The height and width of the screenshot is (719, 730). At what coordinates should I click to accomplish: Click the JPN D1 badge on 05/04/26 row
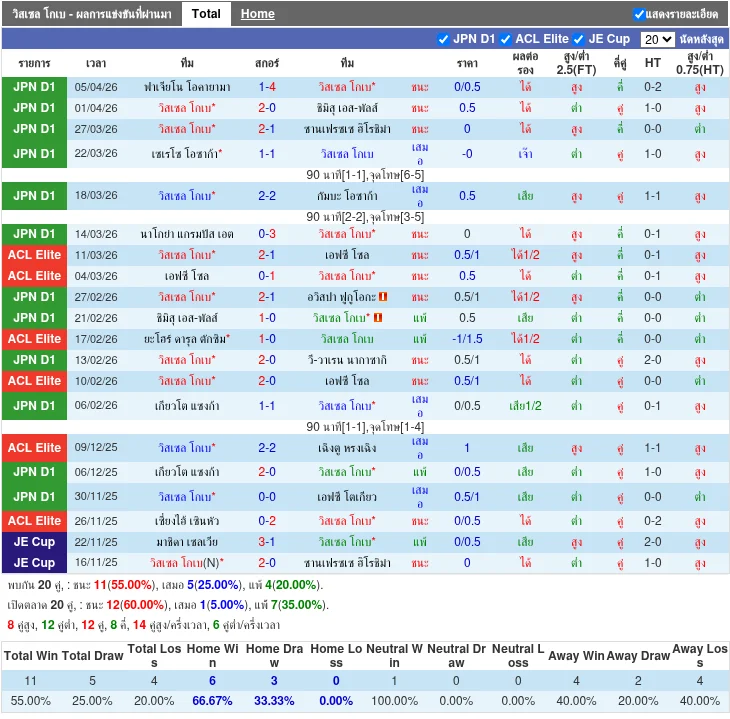(34, 87)
